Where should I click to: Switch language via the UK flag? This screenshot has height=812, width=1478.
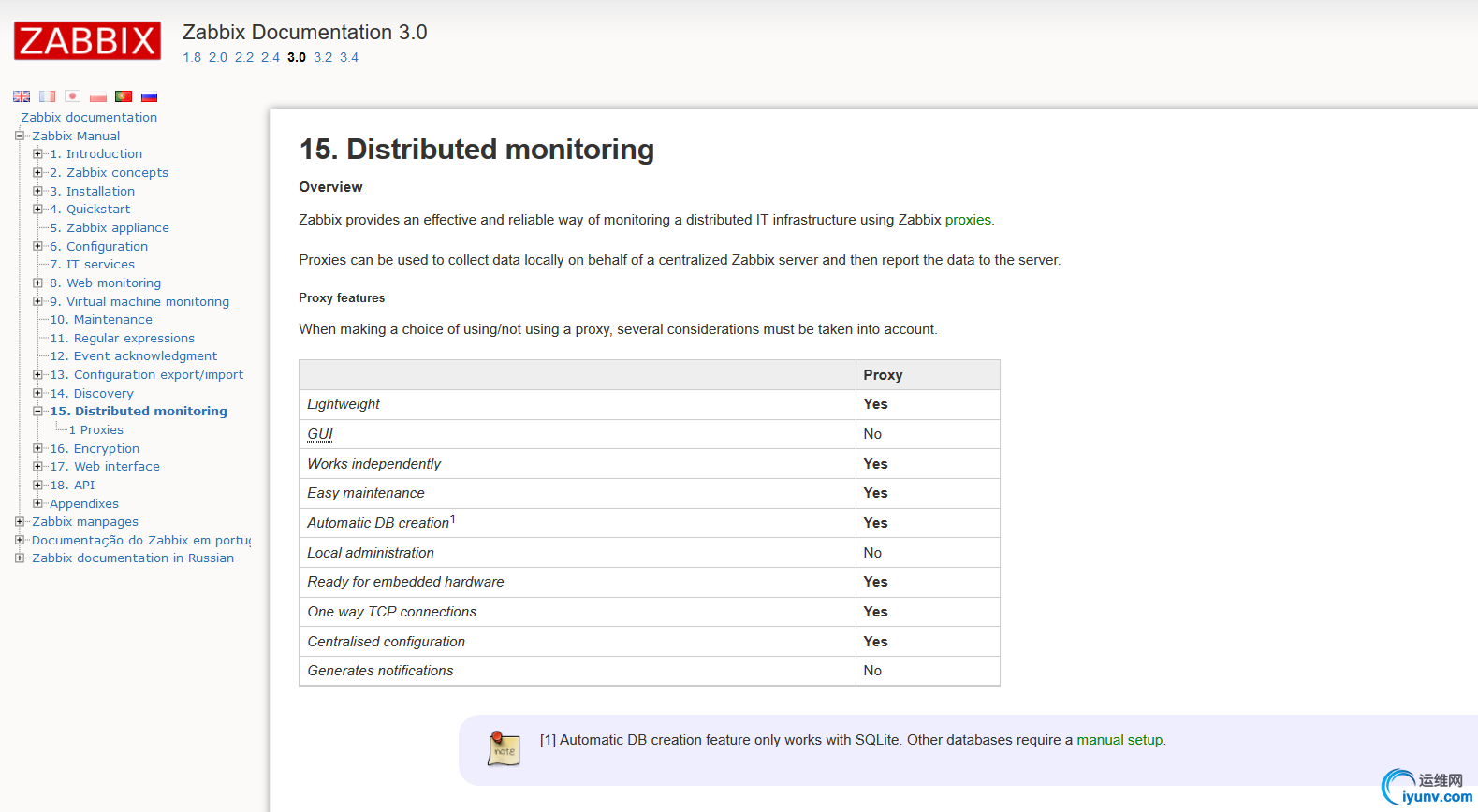click(22, 96)
